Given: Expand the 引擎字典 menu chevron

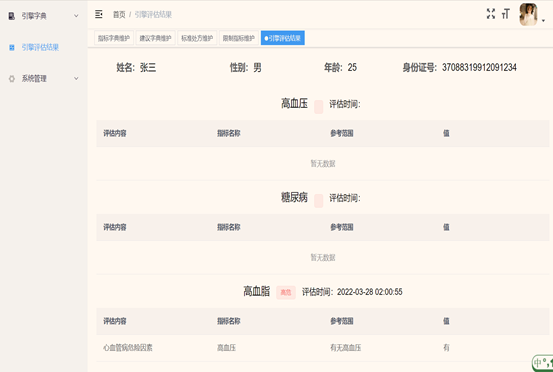Looking at the screenshot, I should click(x=76, y=16).
